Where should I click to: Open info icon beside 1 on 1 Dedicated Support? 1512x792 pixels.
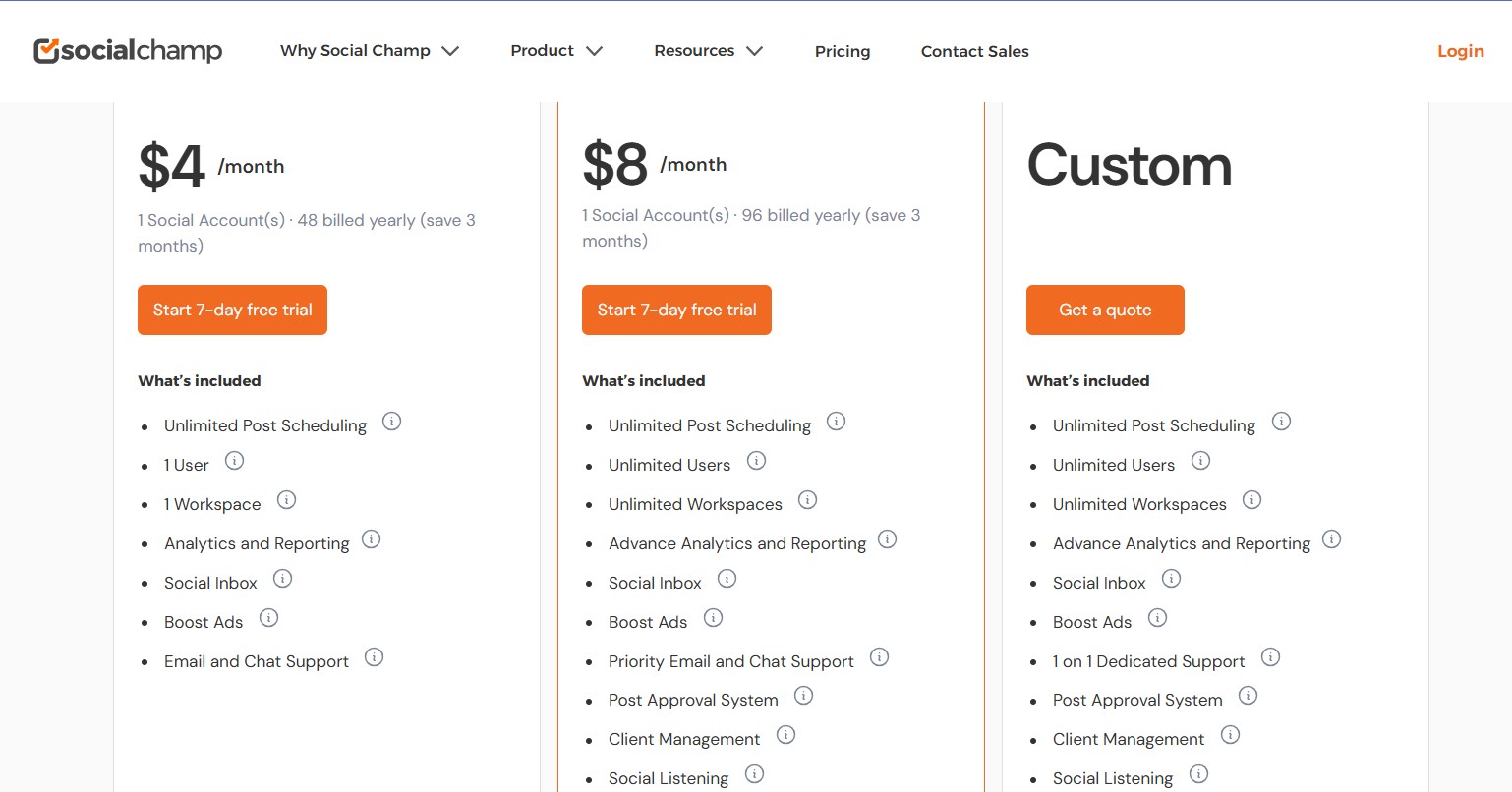1270,657
